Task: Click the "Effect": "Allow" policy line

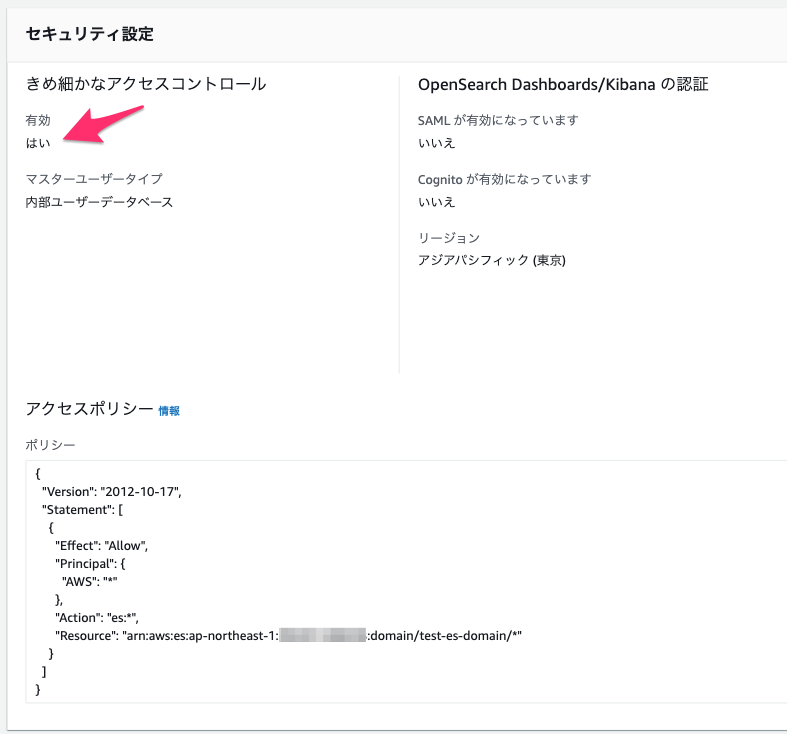Action: (x=101, y=546)
